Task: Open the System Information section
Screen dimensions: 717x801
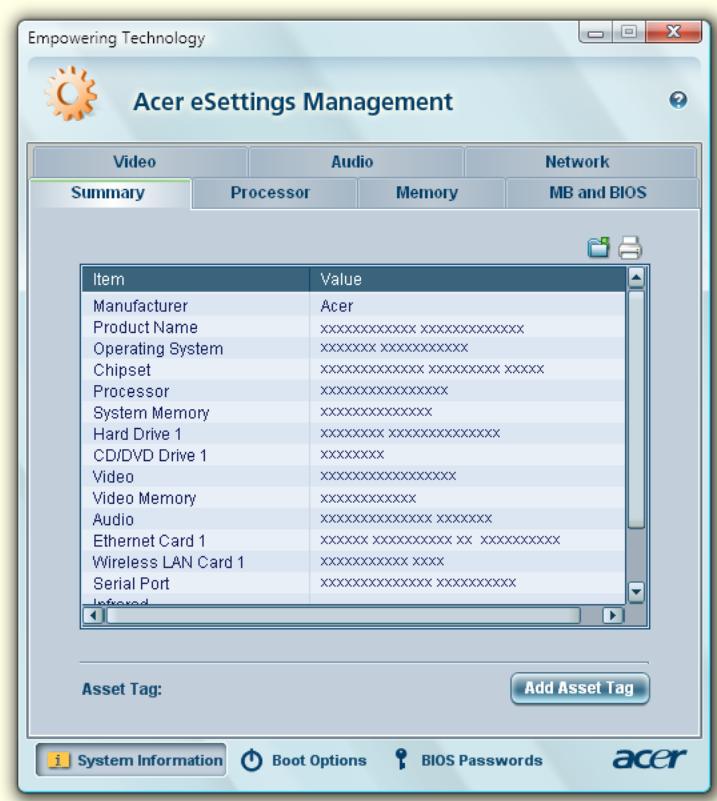Action: (x=131, y=760)
